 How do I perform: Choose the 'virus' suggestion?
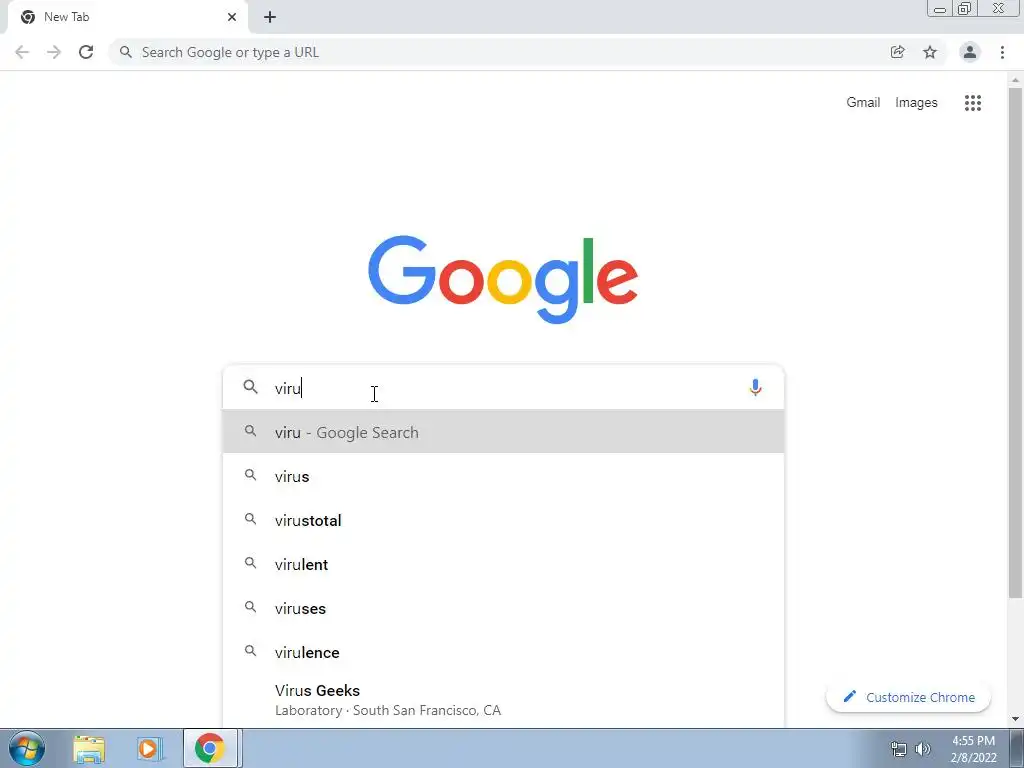(503, 476)
